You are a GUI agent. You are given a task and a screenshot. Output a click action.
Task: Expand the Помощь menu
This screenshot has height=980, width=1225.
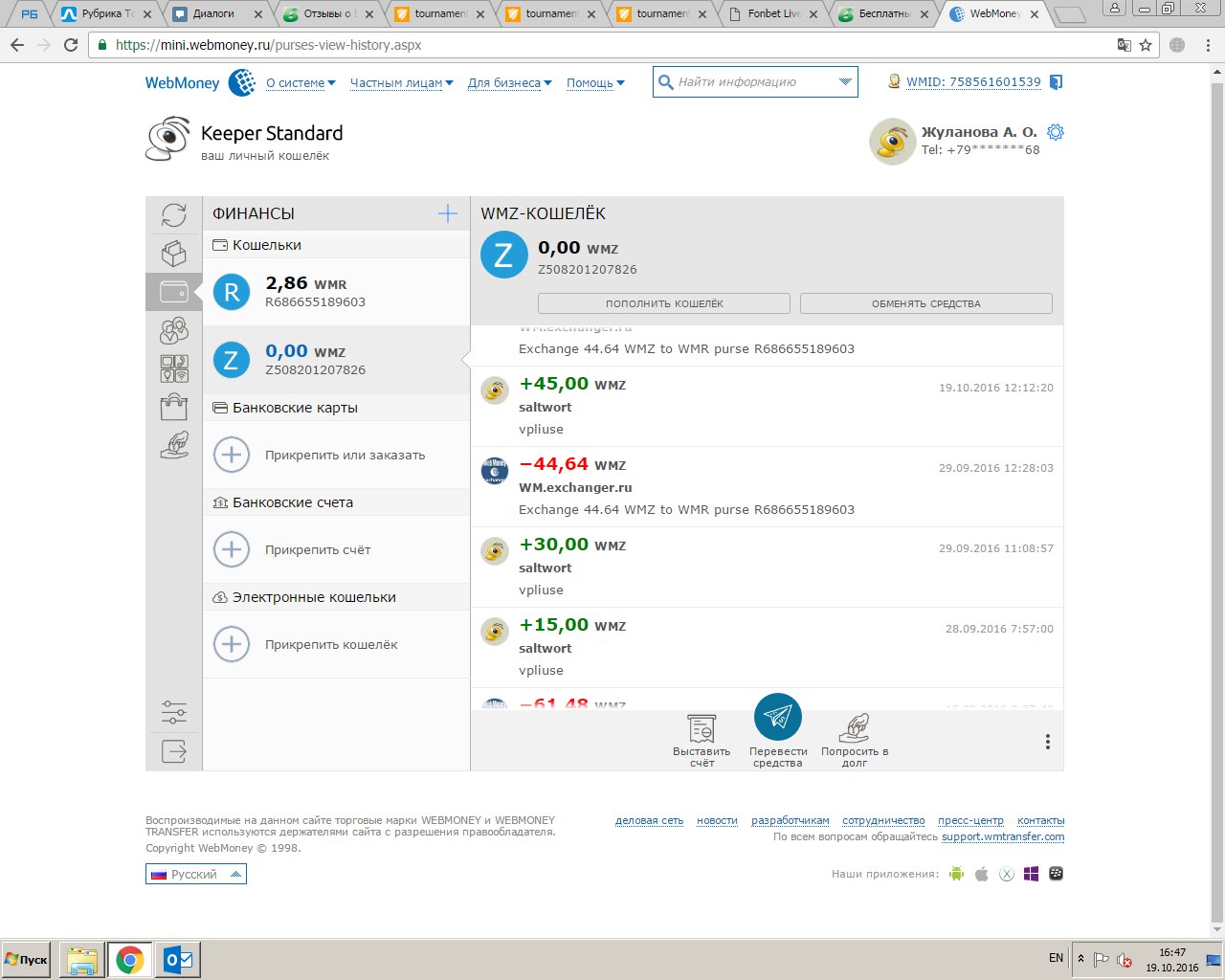pos(595,83)
